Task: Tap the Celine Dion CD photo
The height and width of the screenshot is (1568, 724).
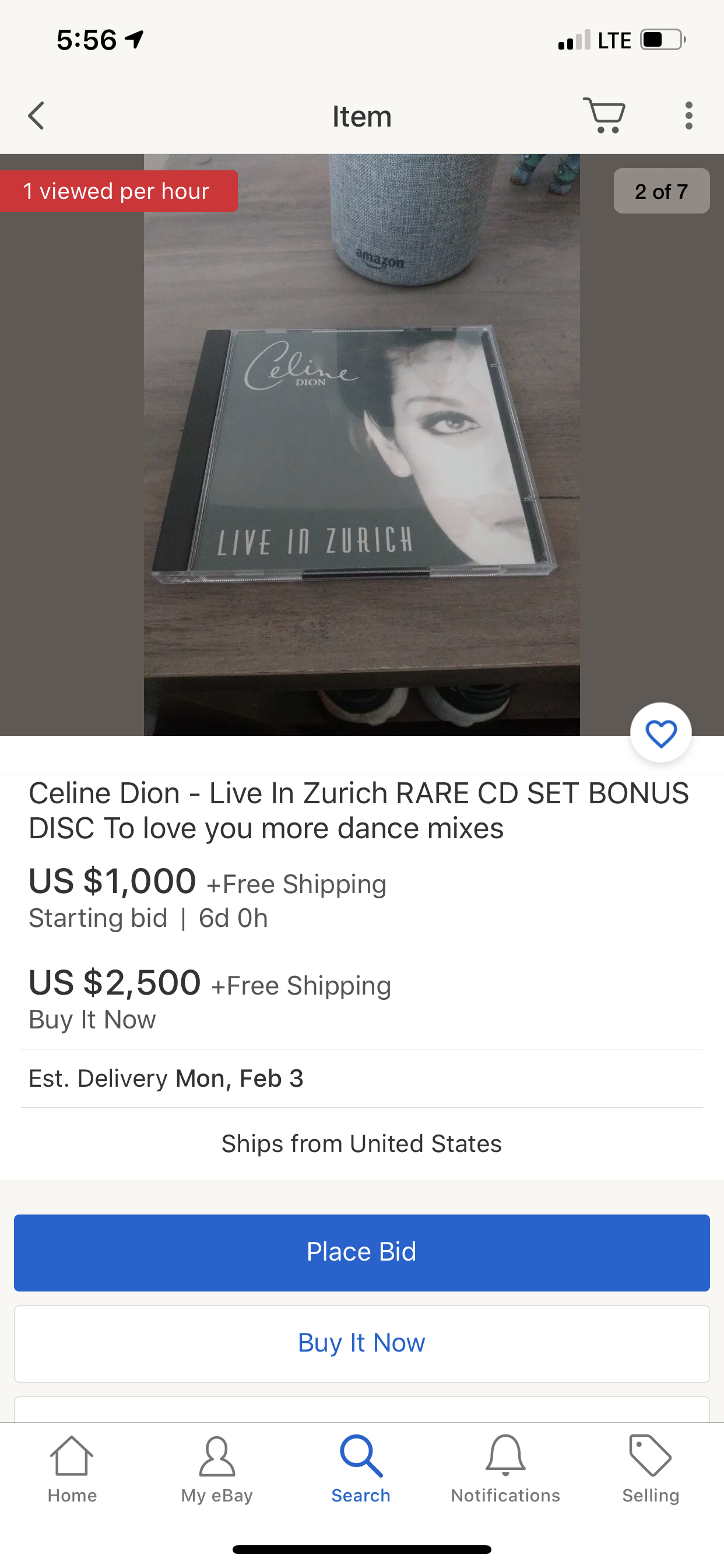Action: [361, 450]
